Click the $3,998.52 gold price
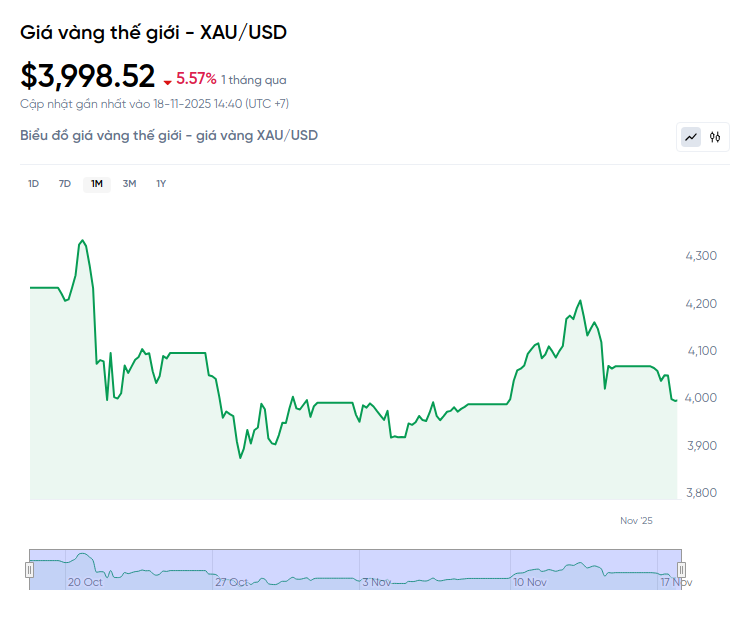750x634 pixels. (x=88, y=76)
